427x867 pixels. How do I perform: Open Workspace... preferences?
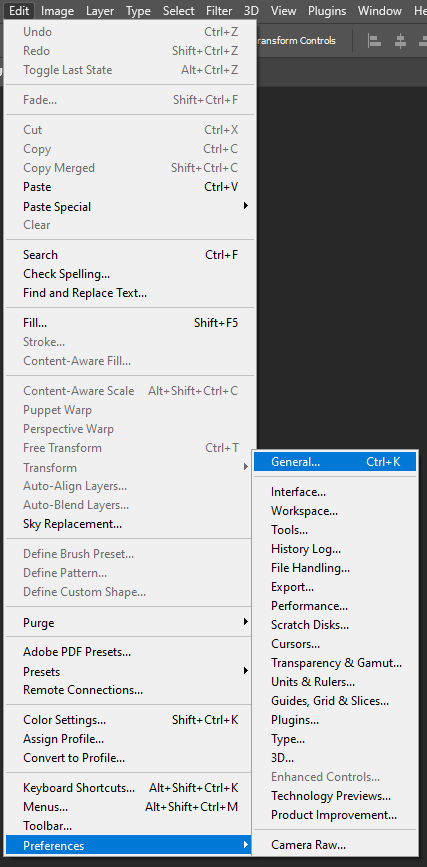tap(335, 511)
